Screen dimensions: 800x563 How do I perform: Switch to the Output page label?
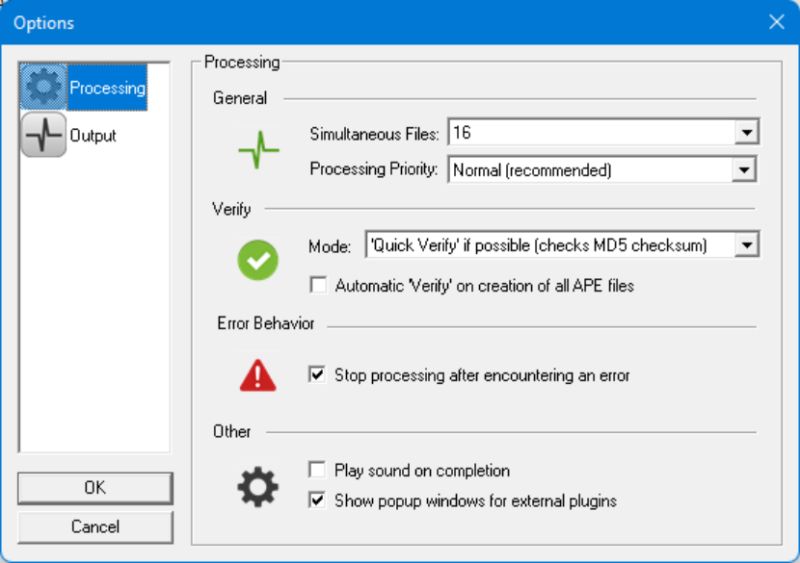[93, 135]
